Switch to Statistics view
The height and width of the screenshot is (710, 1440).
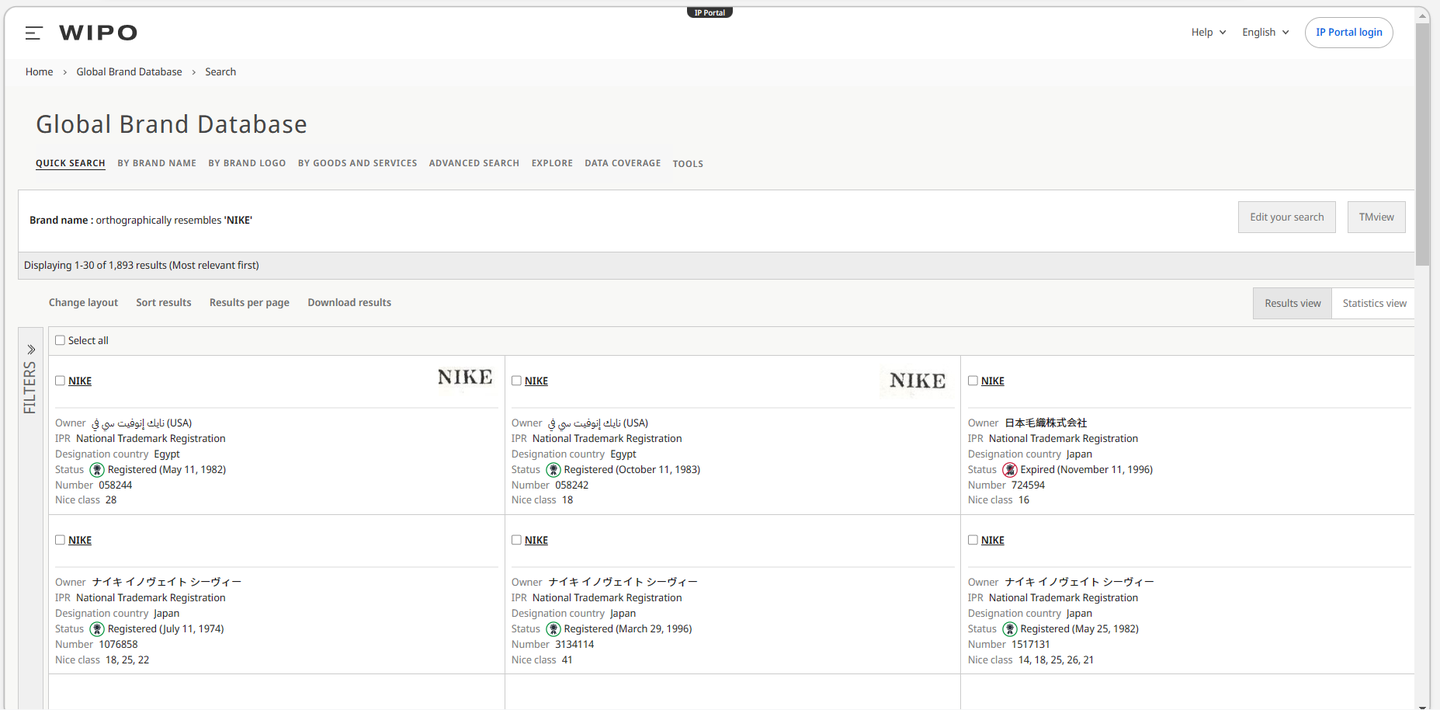pyautogui.click(x=1374, y=303)
